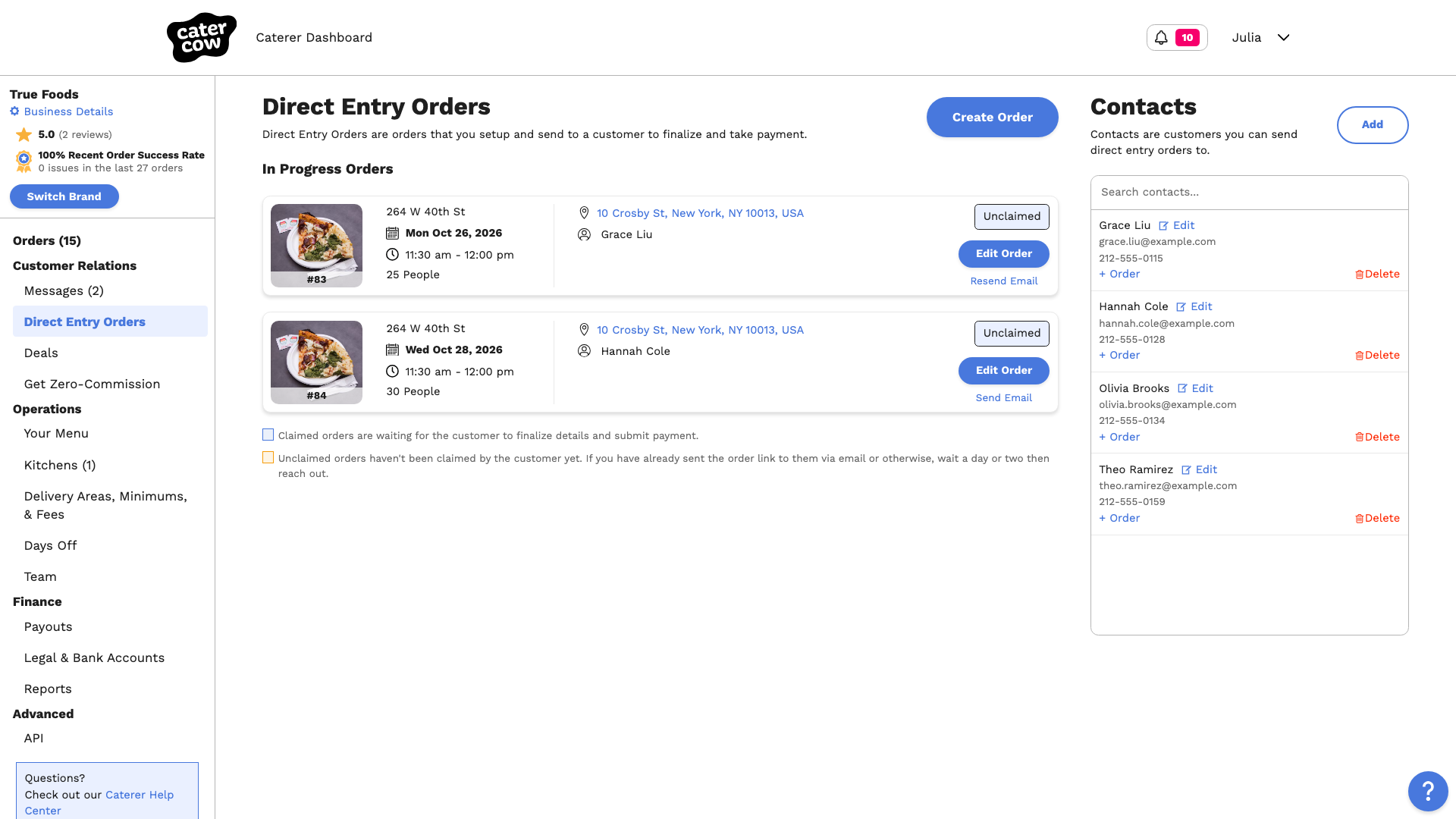Click the blue Claimed legend swatch
The height and width of the screenshot is (819, 1456).
(268, 435)
